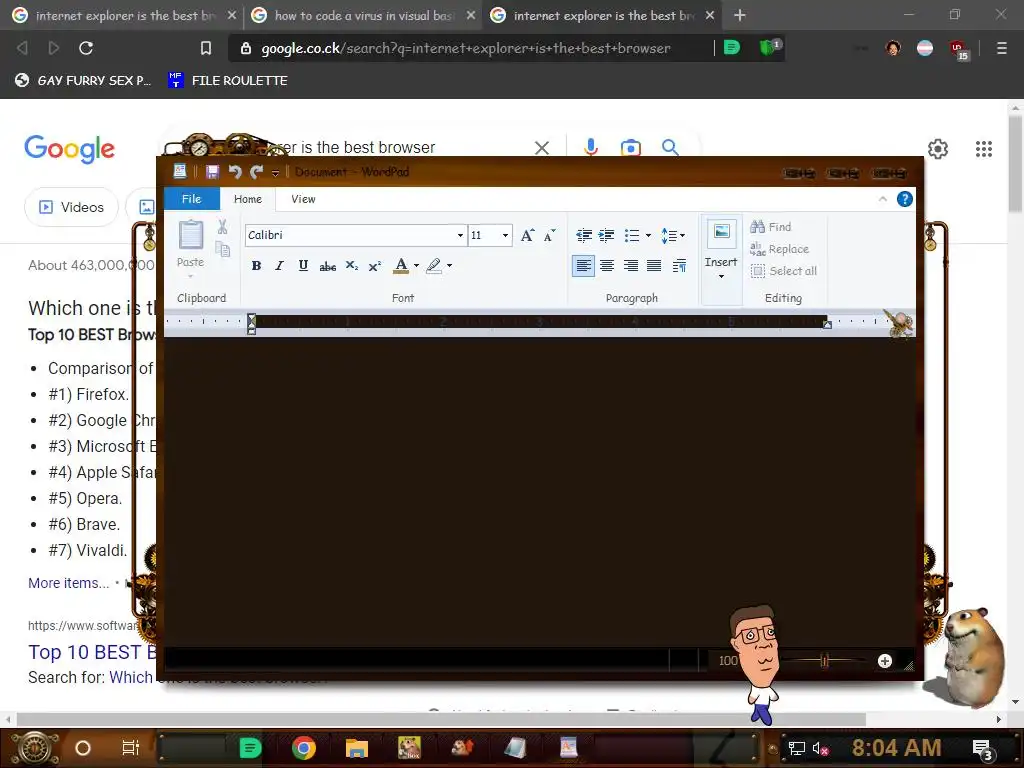Switch to the Home ribbon tab
This screenshot has width=1024, height=768.
[x=248, y=199]
